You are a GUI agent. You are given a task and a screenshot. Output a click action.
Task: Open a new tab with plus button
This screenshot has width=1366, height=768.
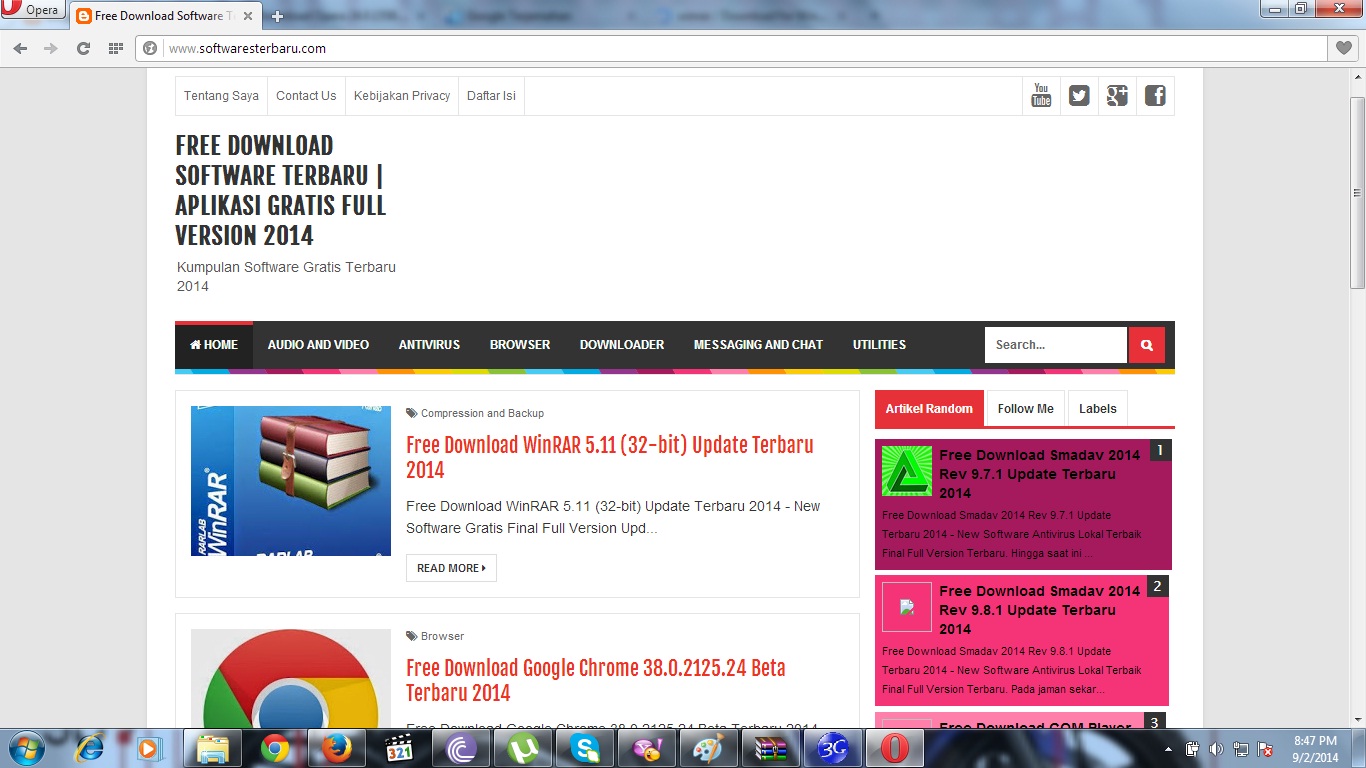tap(277, 16)
